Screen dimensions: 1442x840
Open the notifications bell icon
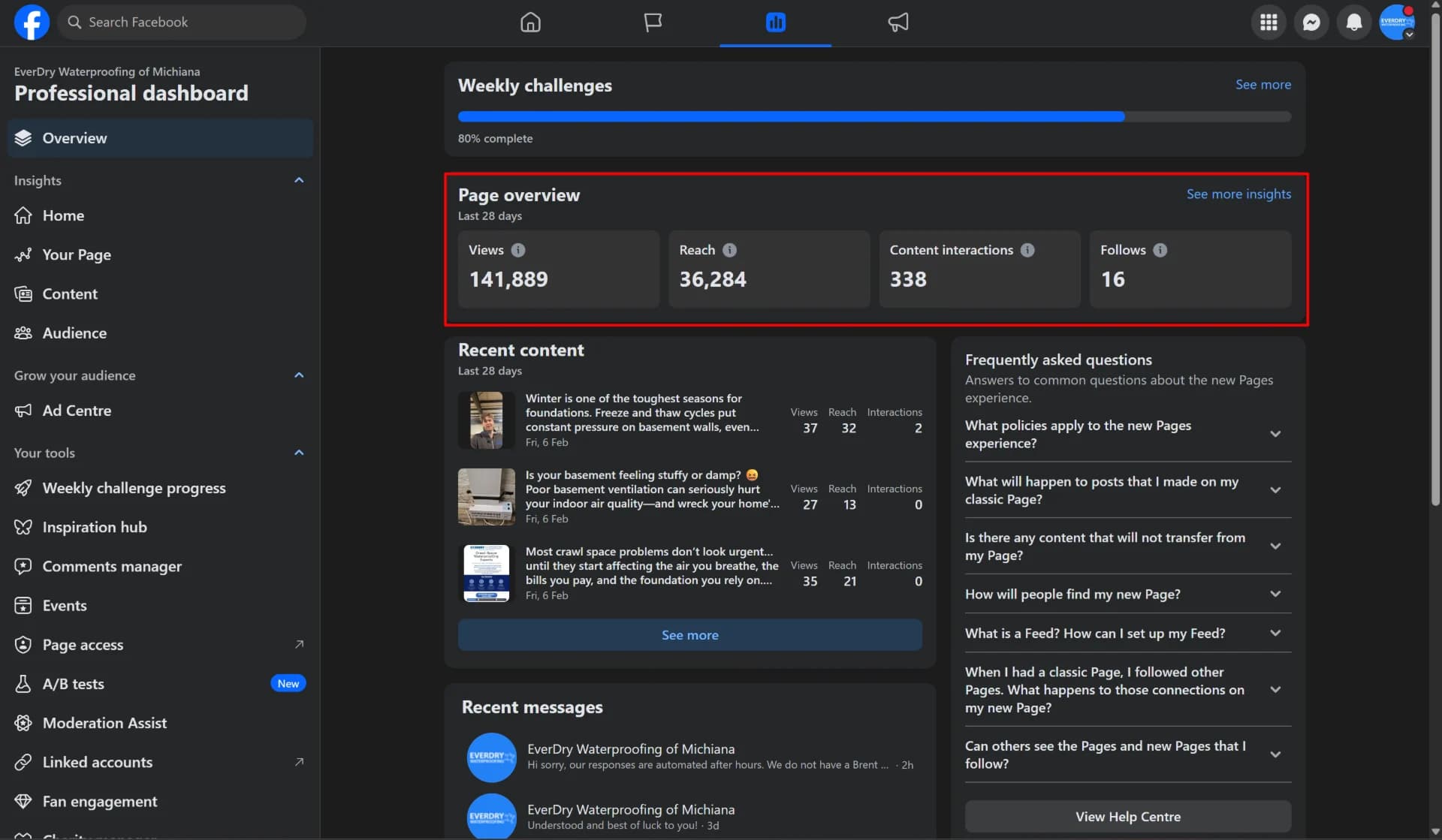(1354, 23)
